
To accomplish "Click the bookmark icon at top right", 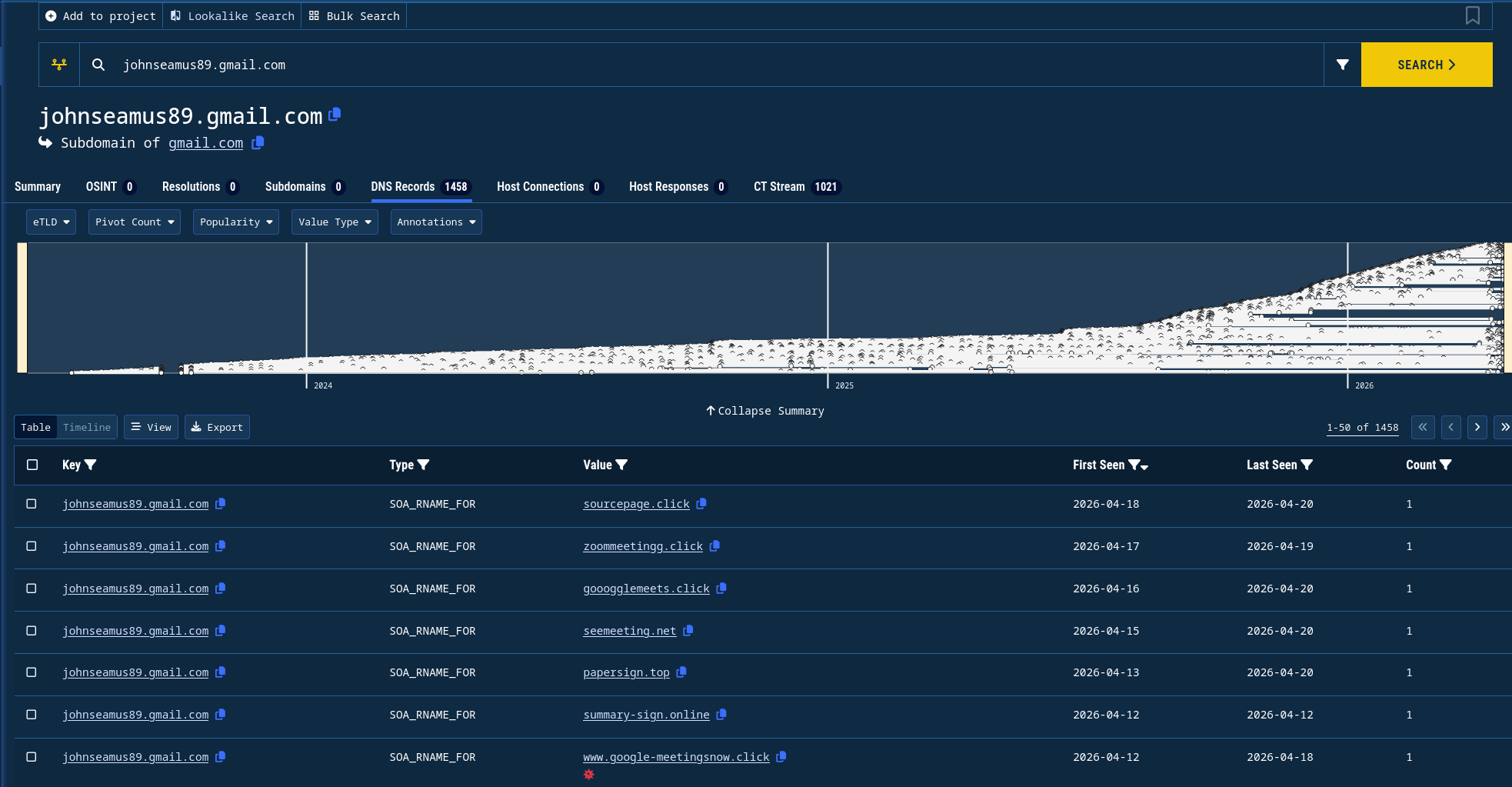I will tap(1472, 15).
